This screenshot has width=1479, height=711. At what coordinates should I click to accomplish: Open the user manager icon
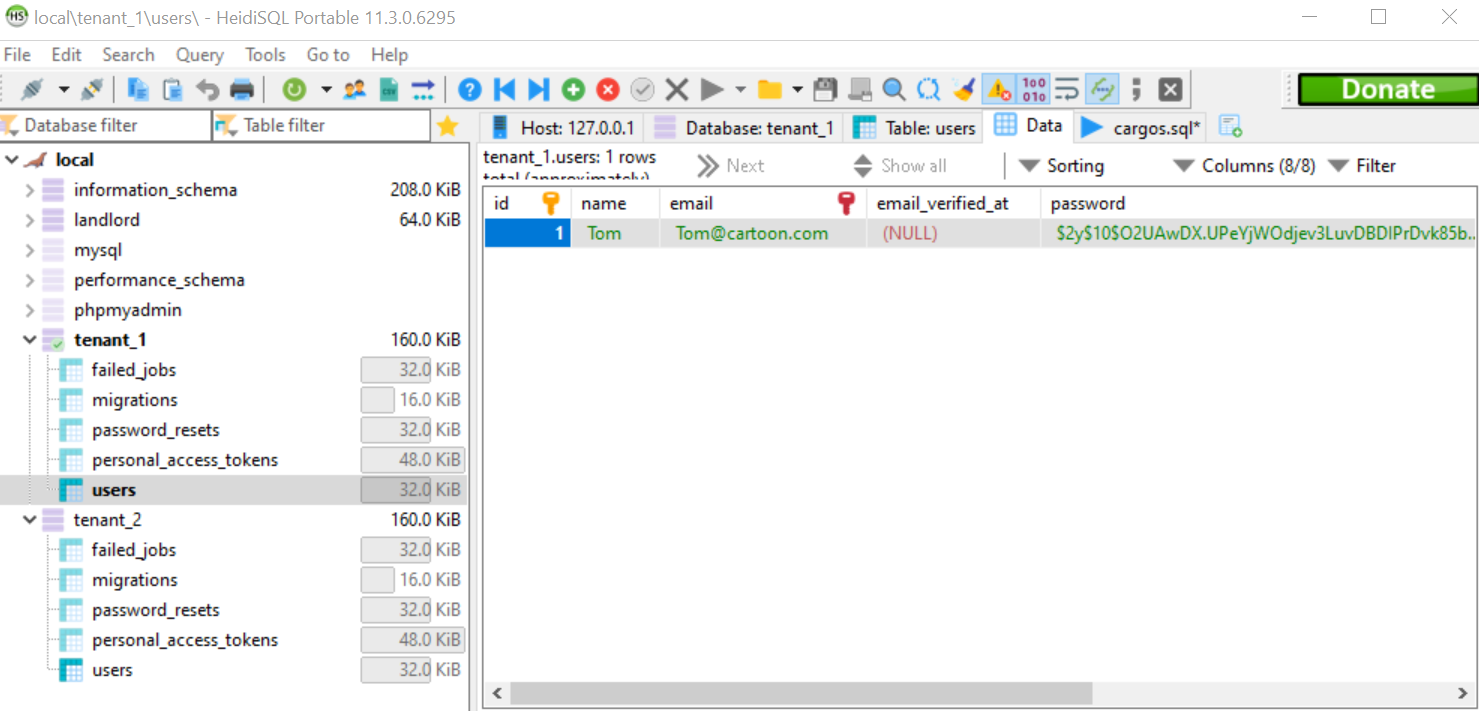354,90
